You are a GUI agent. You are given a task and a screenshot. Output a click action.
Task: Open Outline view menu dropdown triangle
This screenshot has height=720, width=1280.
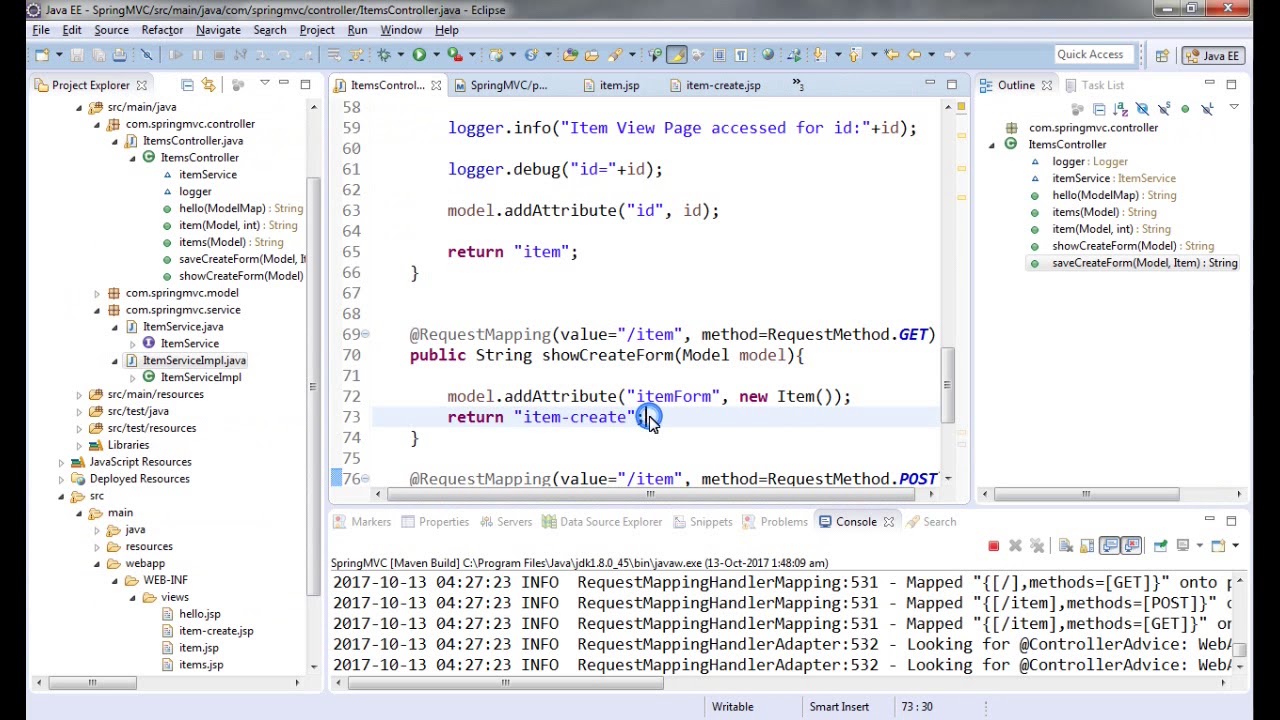click(1234, 106)
